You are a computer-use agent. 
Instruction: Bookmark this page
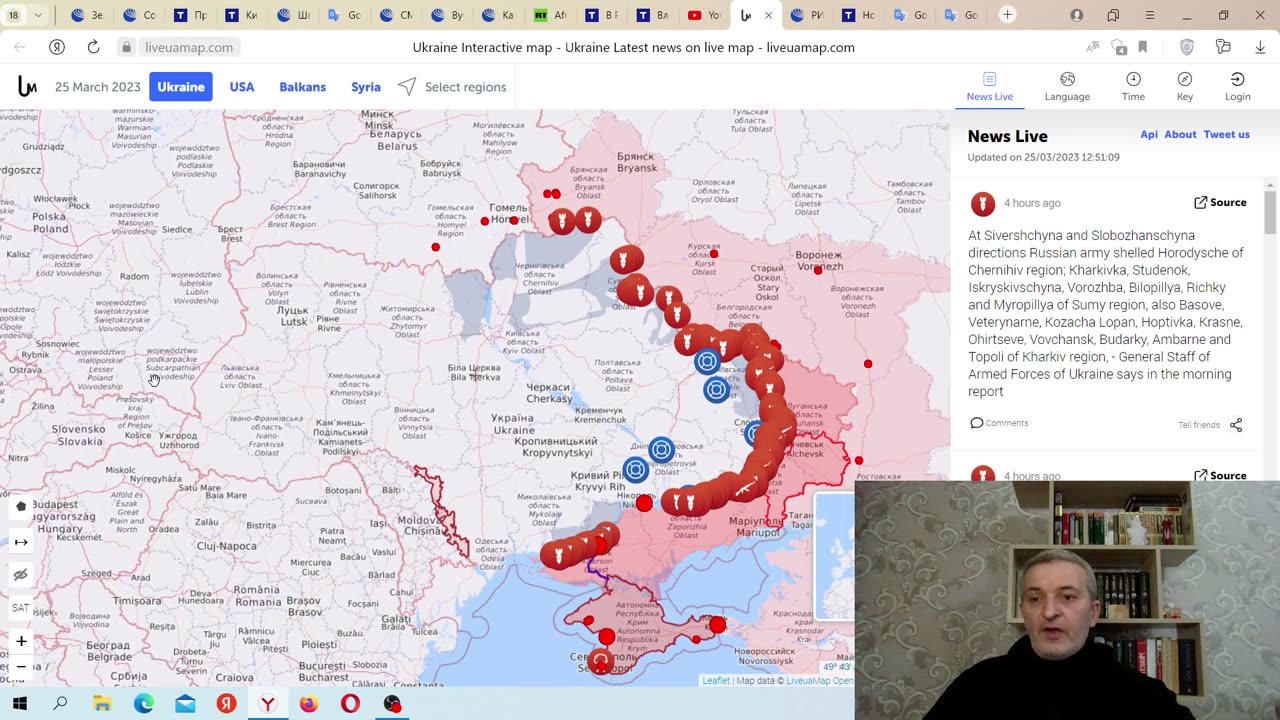click(x=1143, y=47)
